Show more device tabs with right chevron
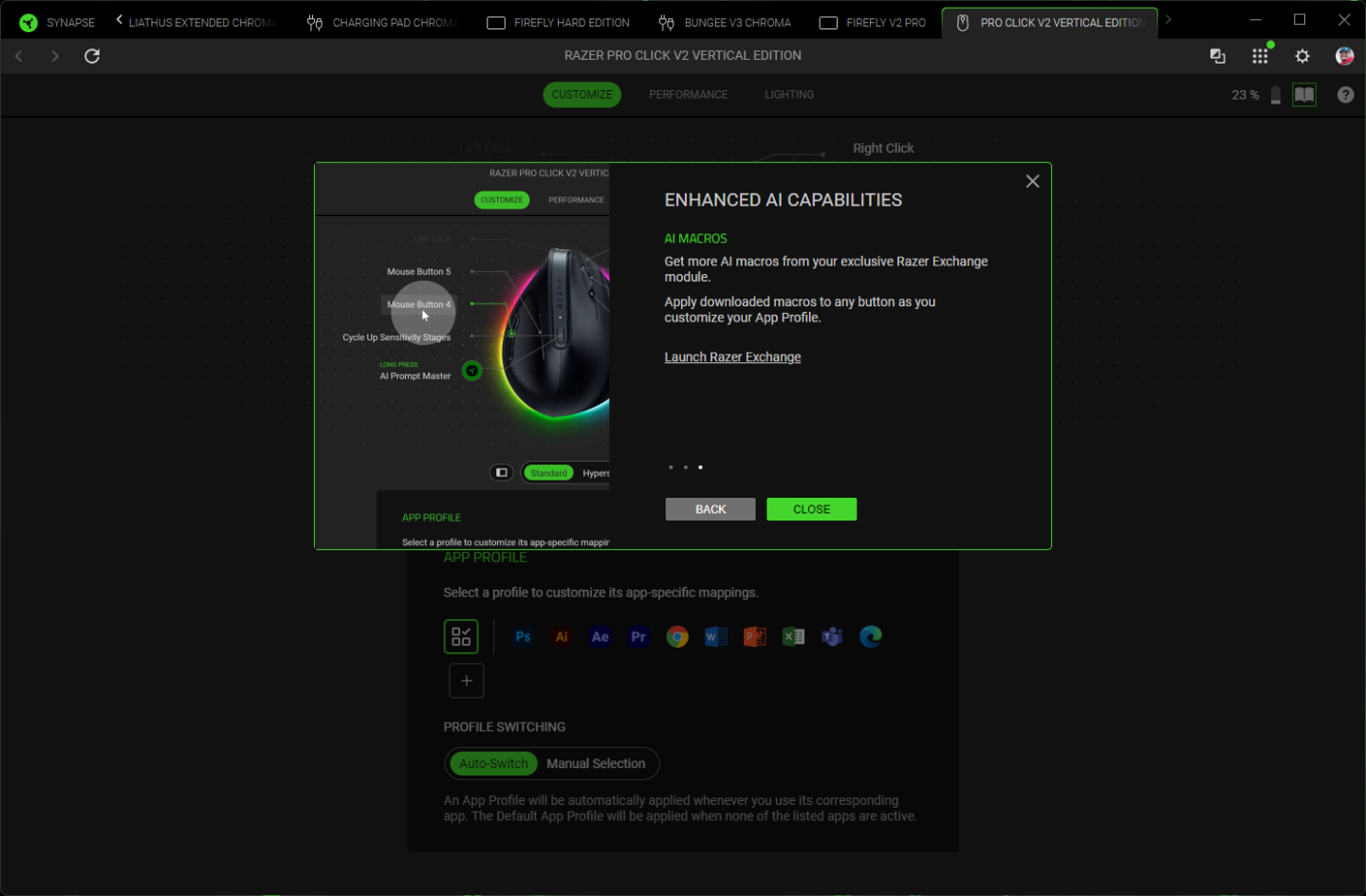Viewport: 1366px width, 896px height. click(1169, 20)
